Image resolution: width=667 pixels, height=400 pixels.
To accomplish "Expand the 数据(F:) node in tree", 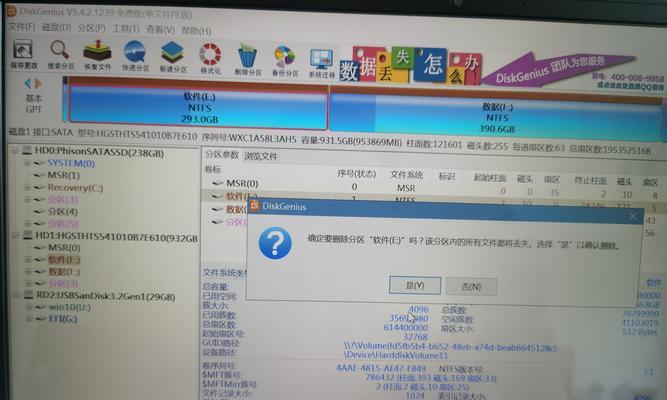I will point(28,271).
